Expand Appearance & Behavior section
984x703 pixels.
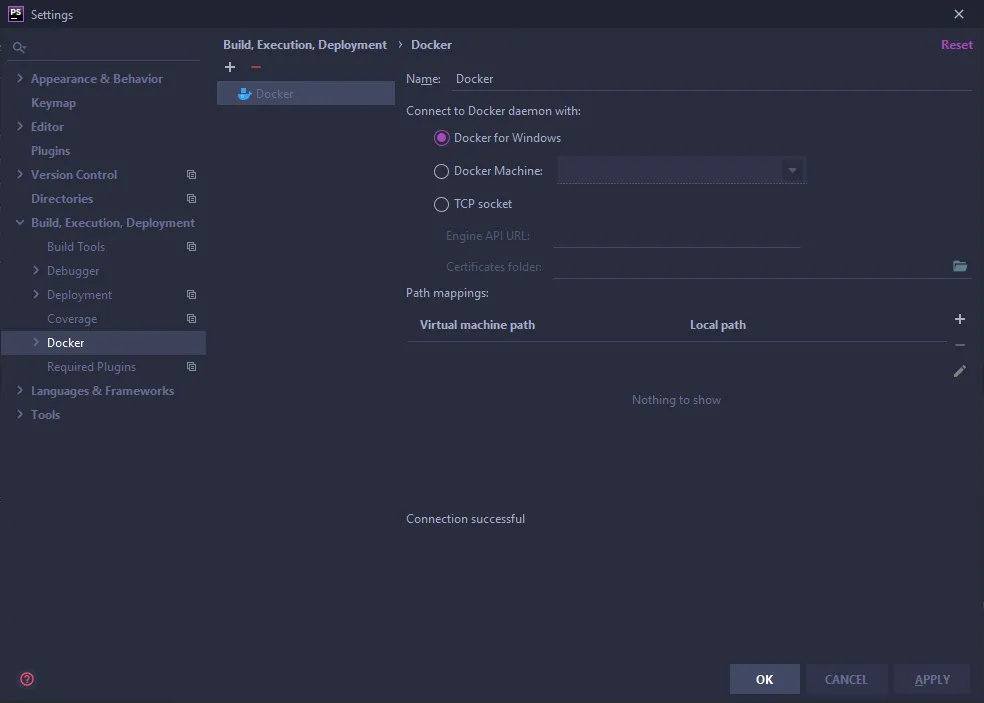[20, 78]
